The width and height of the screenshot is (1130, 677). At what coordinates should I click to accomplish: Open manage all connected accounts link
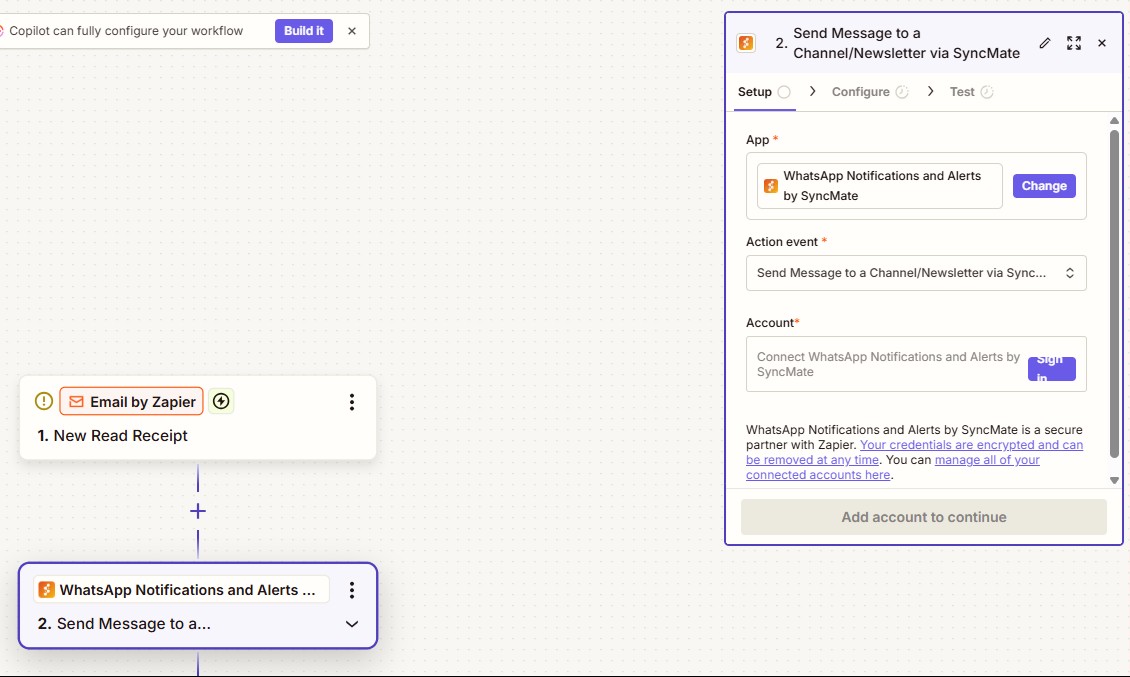tap(893, 467)
